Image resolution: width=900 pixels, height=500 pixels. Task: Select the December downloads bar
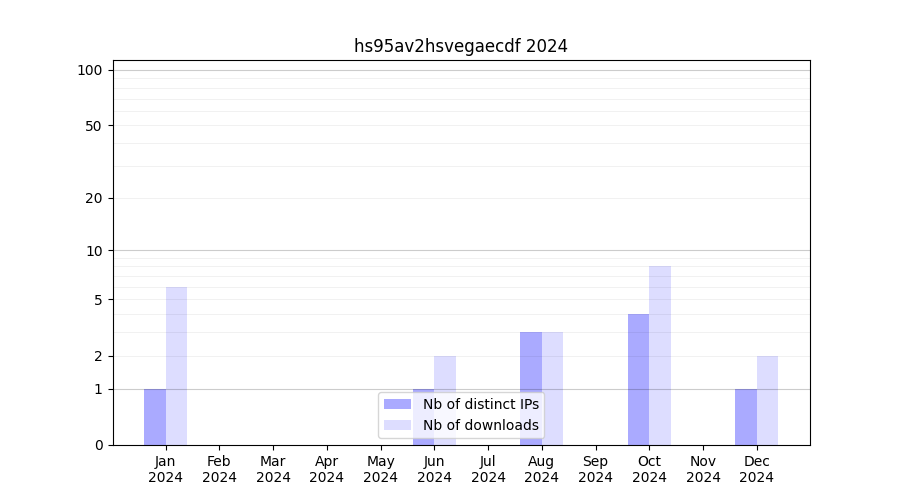coord(767,400)
